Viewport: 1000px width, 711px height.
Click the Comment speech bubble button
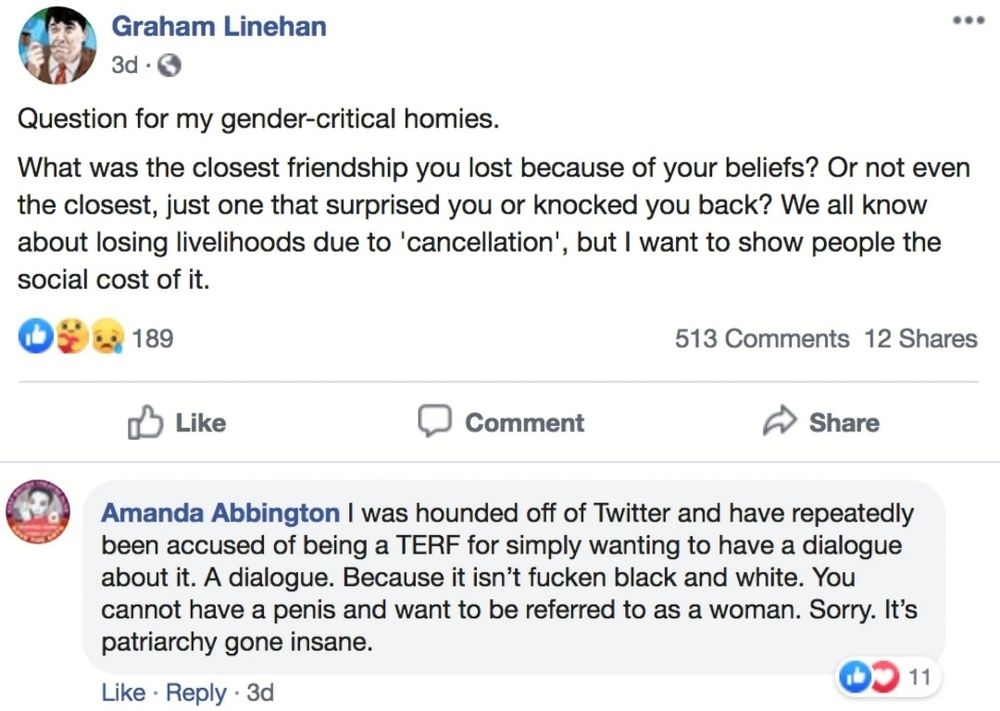[501, 423]
